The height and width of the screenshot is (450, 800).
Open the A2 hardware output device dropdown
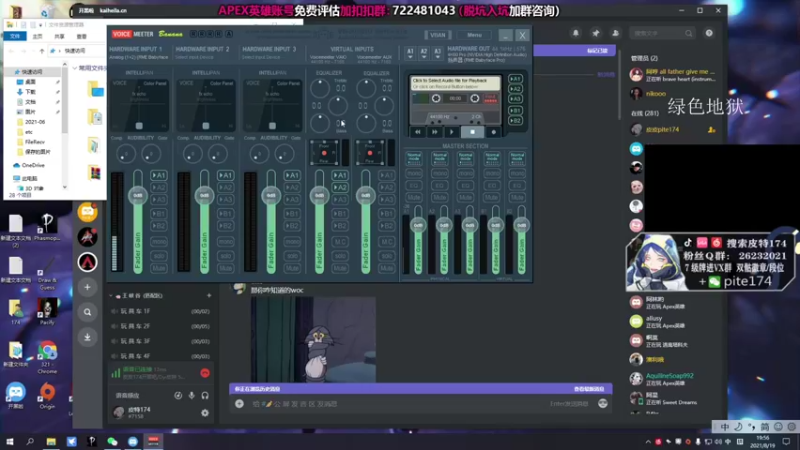point(423,54)
